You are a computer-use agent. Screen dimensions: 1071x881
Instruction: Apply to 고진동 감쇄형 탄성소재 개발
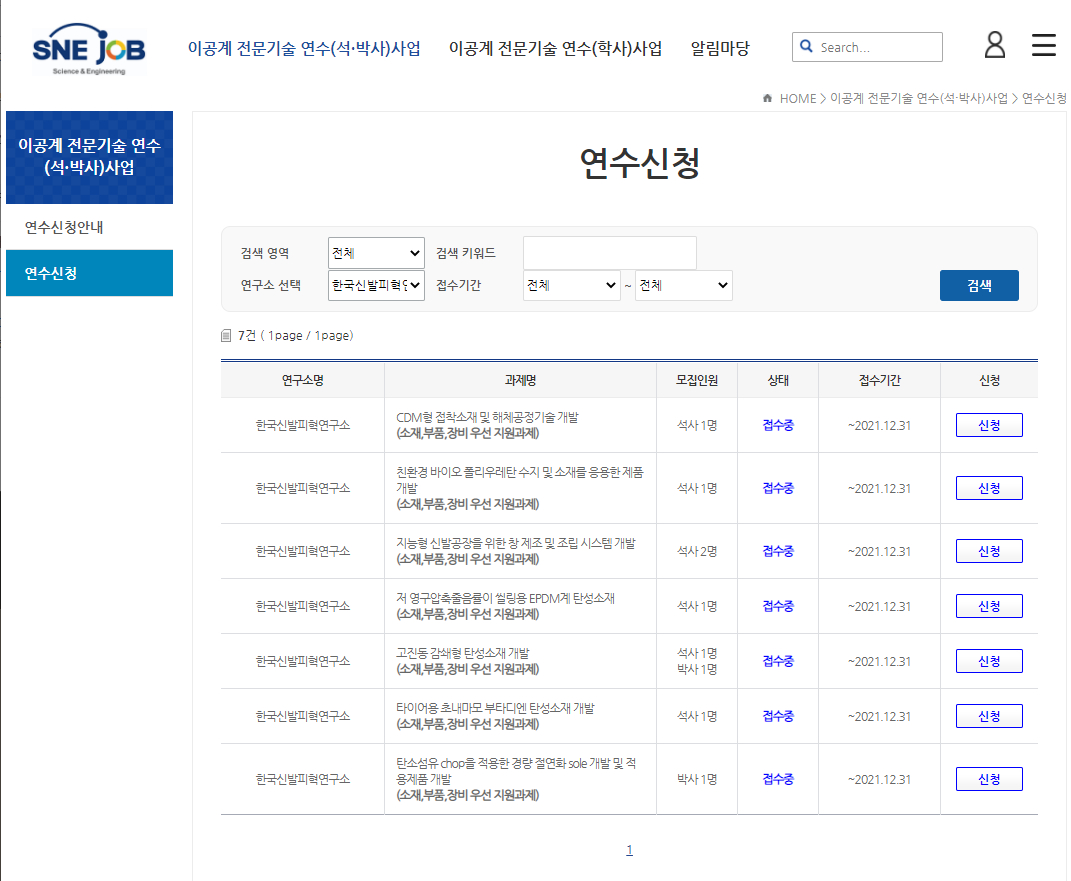click(x=988, y=661)
